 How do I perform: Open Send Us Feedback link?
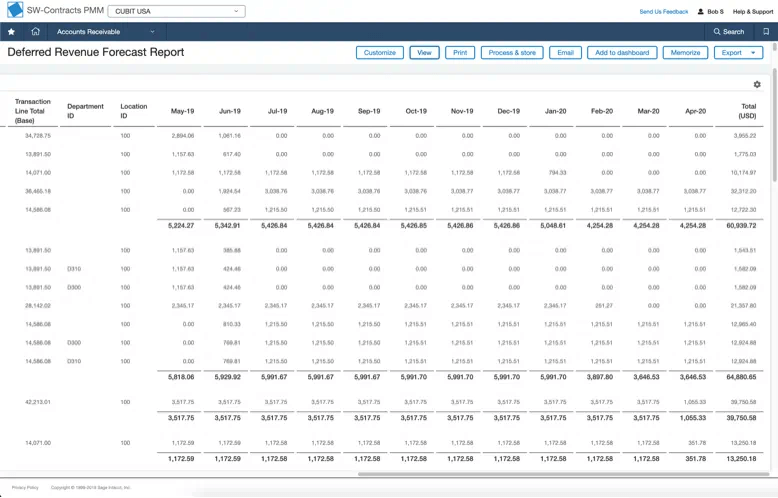(663, 11)
